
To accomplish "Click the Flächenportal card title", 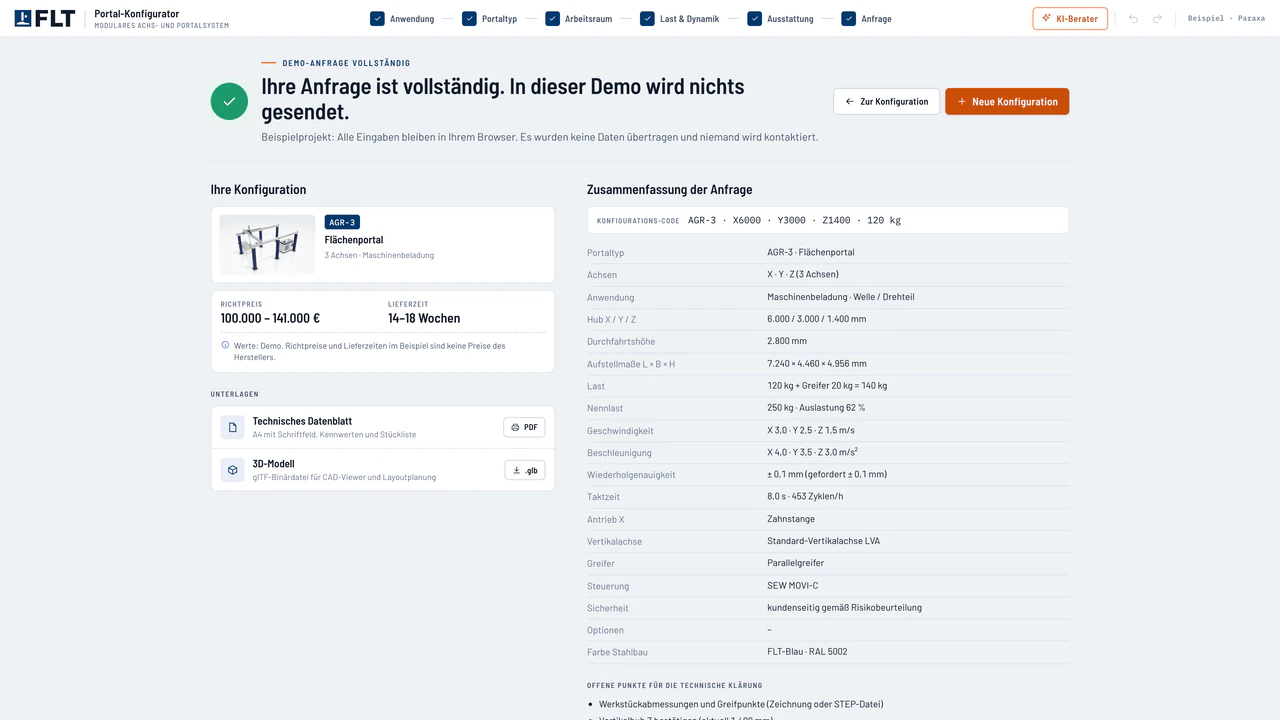I will click(354, 240).
